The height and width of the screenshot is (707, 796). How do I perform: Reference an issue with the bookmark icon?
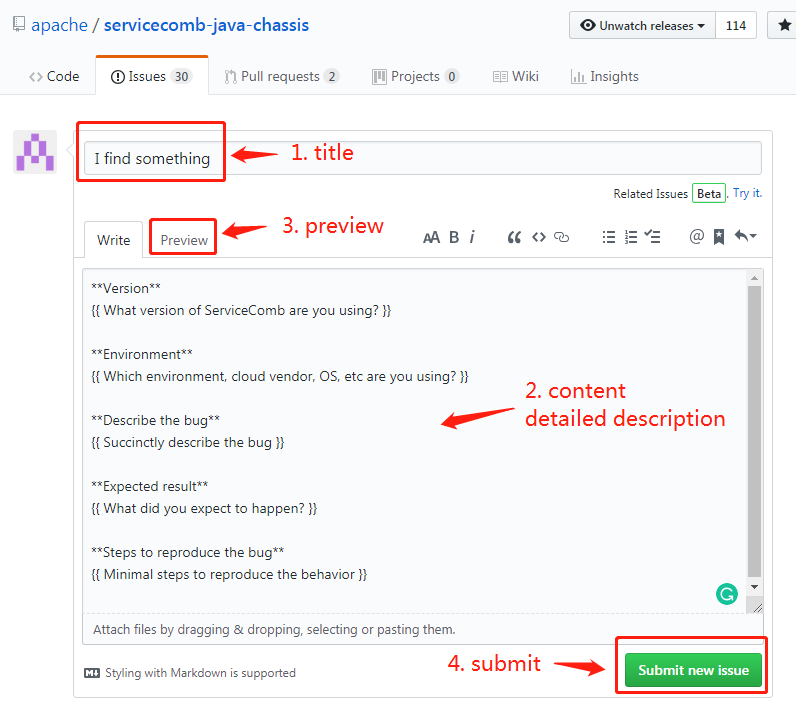718,237
